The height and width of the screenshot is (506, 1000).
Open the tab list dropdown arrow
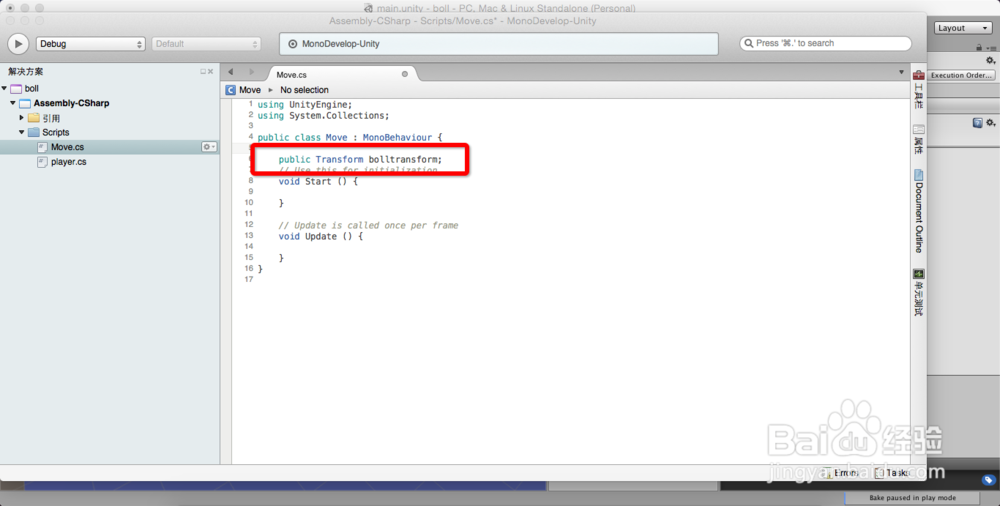click(901, 72)
